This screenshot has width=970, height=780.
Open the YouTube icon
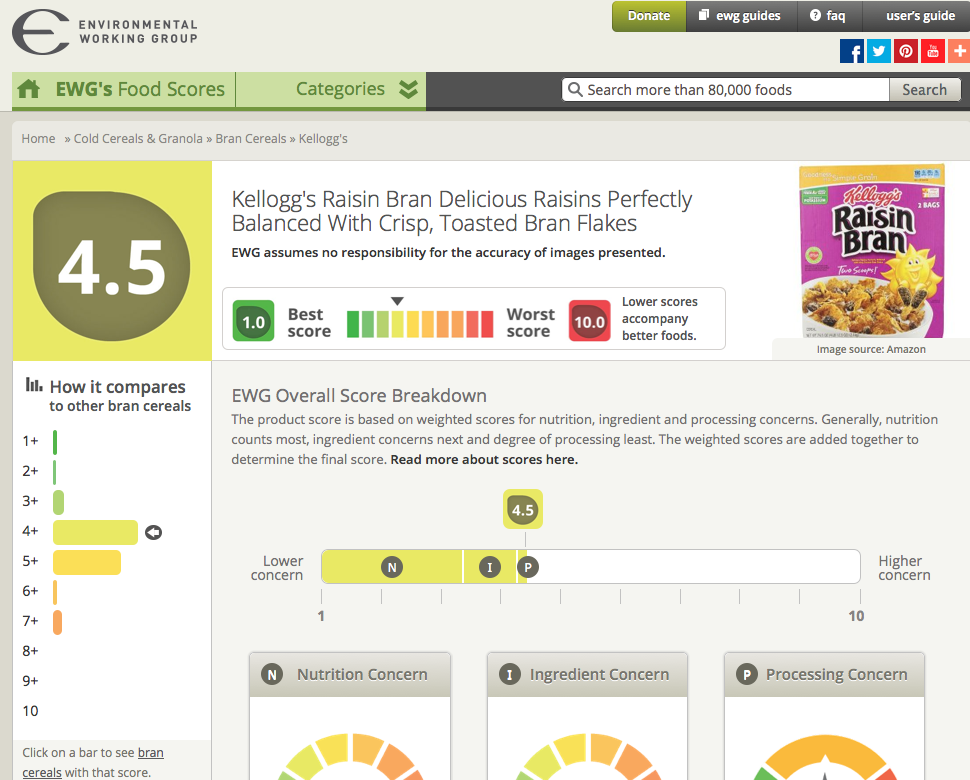933,52
